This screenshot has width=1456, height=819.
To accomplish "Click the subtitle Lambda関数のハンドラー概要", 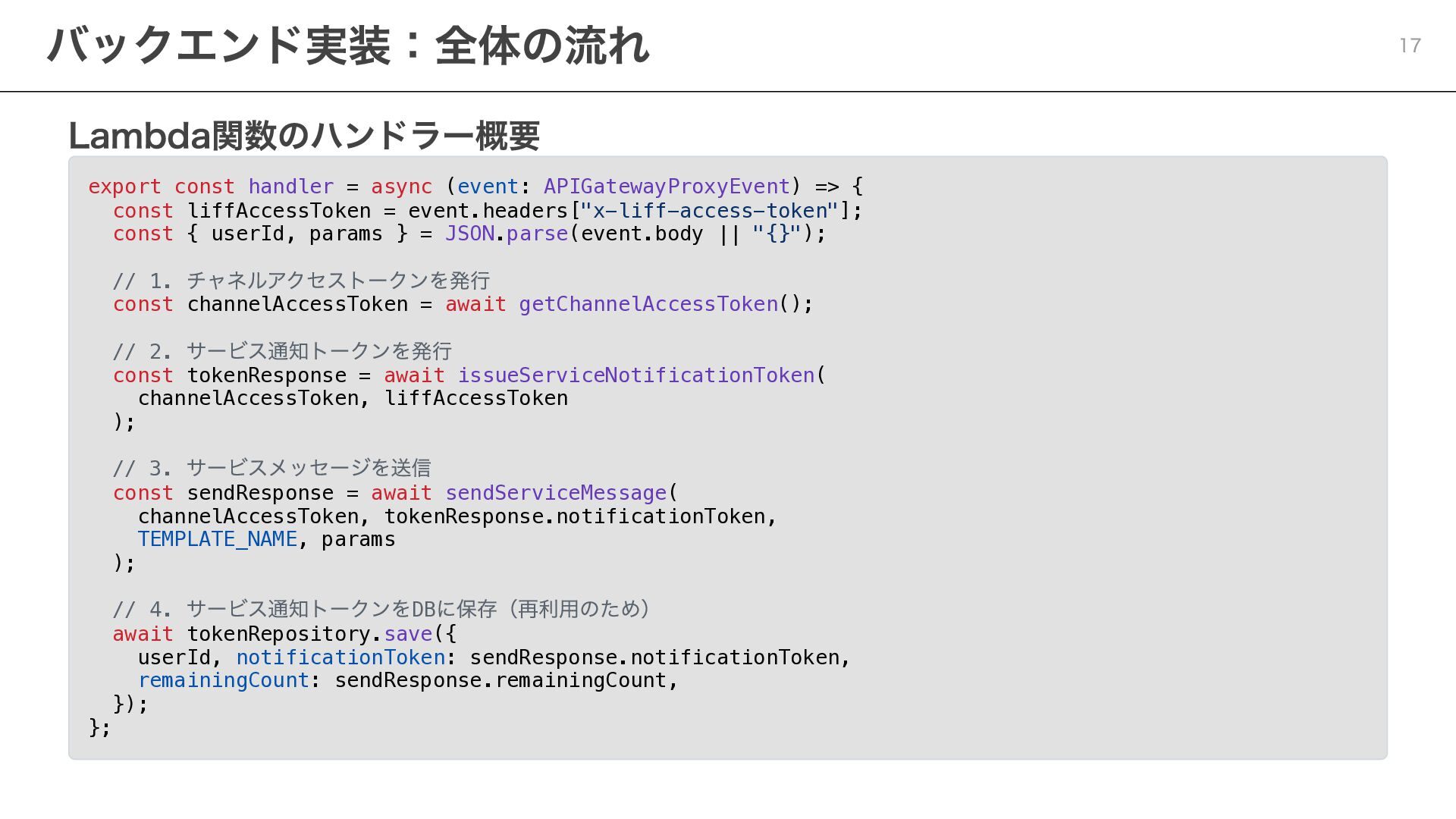I will tap(303, 136).
